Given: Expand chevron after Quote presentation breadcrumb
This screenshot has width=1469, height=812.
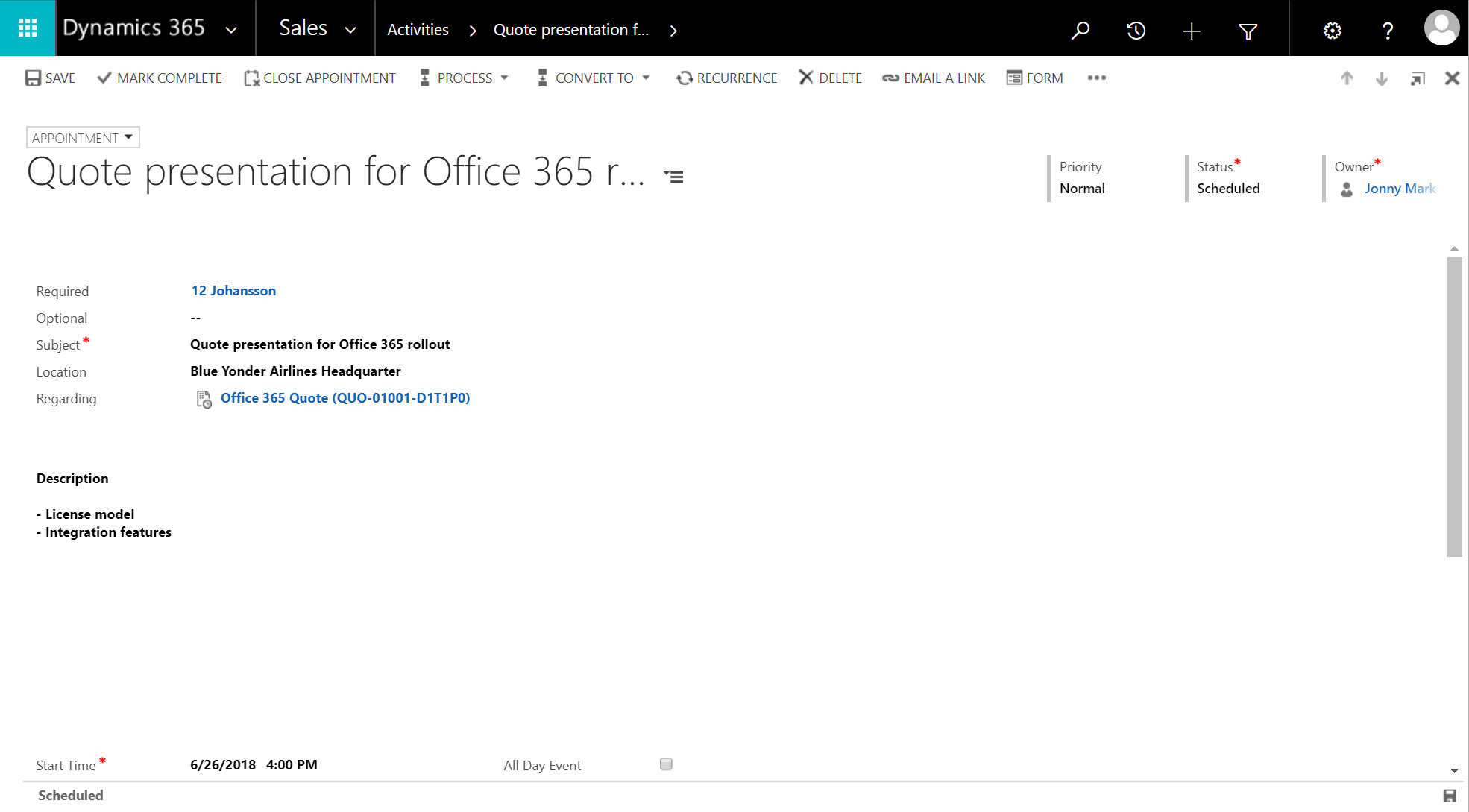Looking at the screenshot, I should (673, 31).
